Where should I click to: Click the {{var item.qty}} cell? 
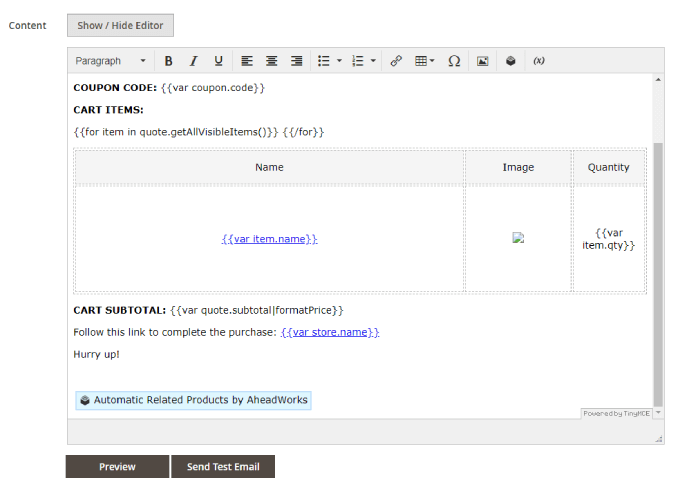608,239
